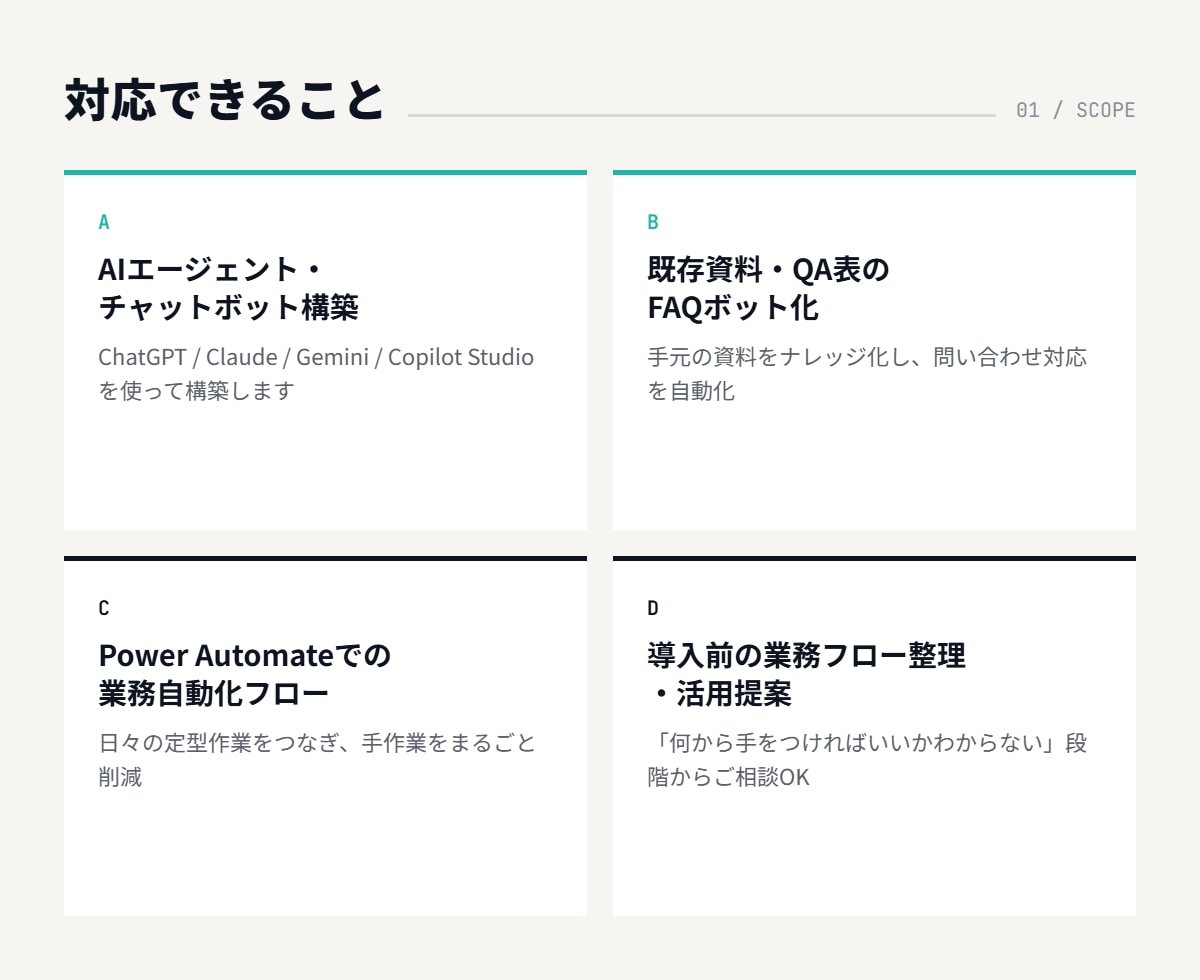Screen dimensions: 1200x980
Task: Click the 何から手をつければいいかわからない description text
Action: point(867,760)
